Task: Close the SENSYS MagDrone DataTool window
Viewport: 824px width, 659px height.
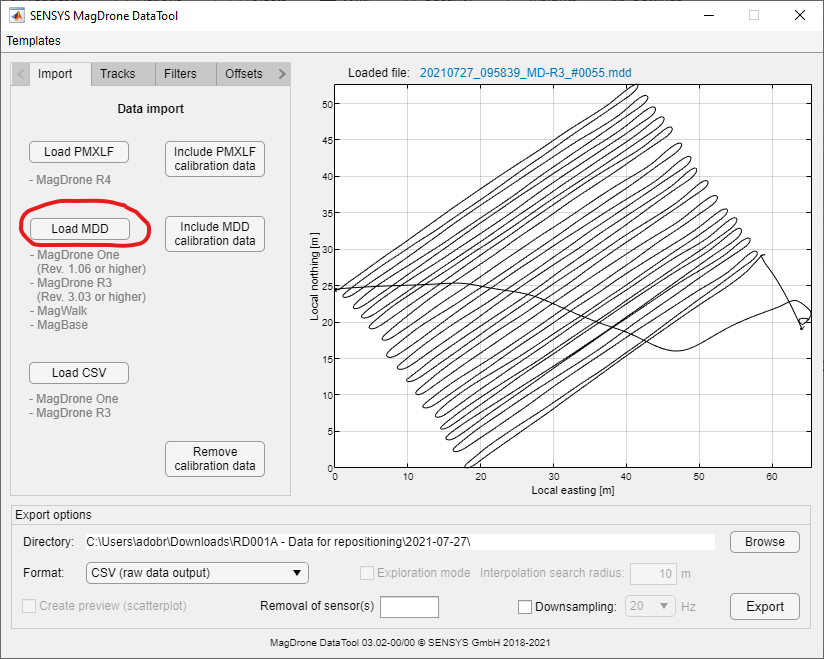Action: pyautogui.click(x=799, y=16)
